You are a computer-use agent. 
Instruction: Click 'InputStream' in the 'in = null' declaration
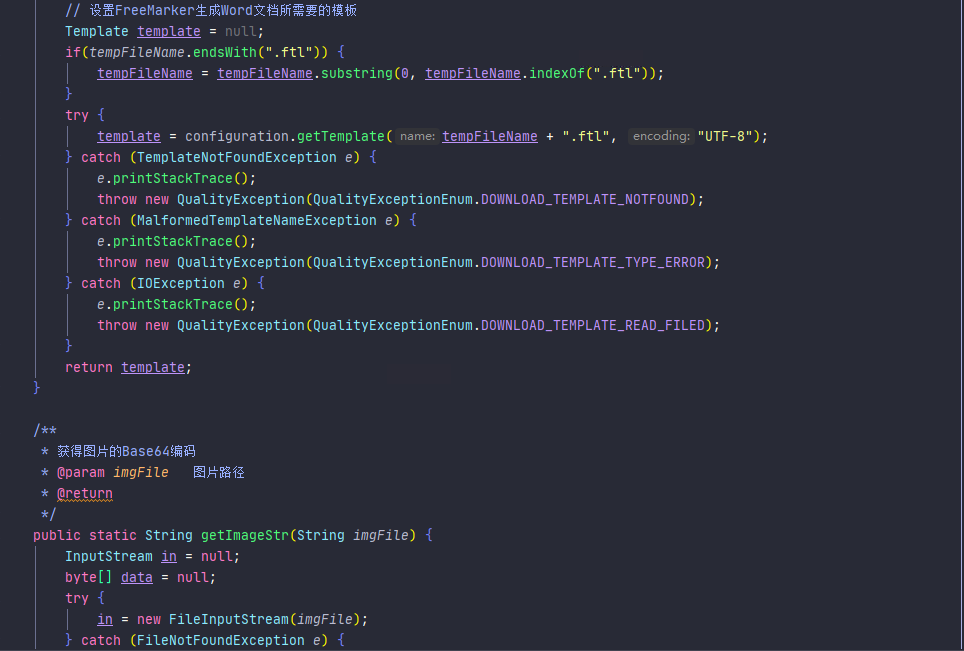[109, 556]
